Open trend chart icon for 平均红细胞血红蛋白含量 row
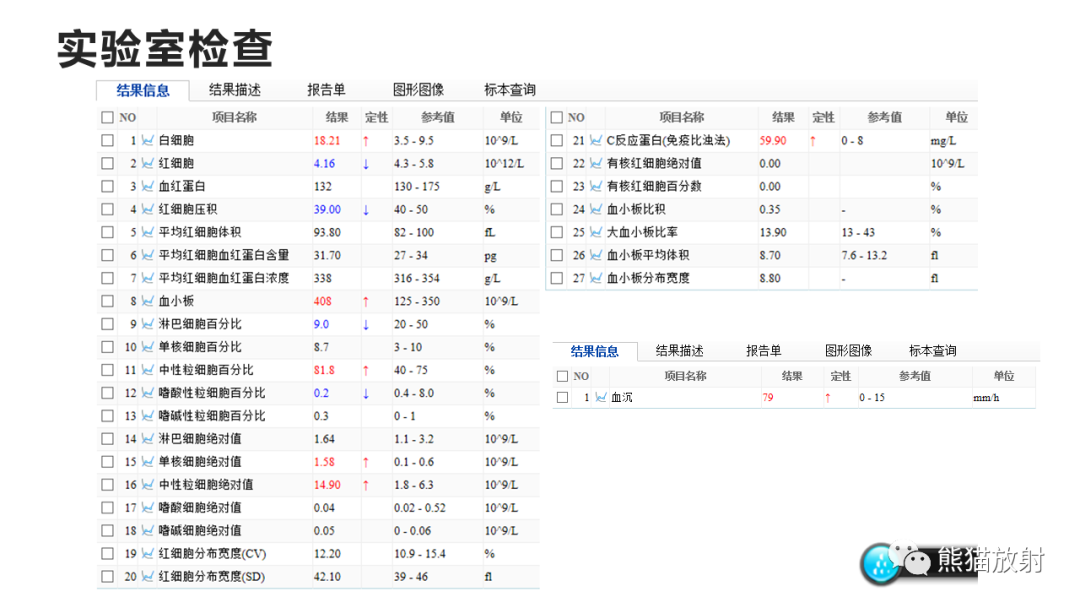Viewport: 1080px width, 608px height. click(147, 255)
